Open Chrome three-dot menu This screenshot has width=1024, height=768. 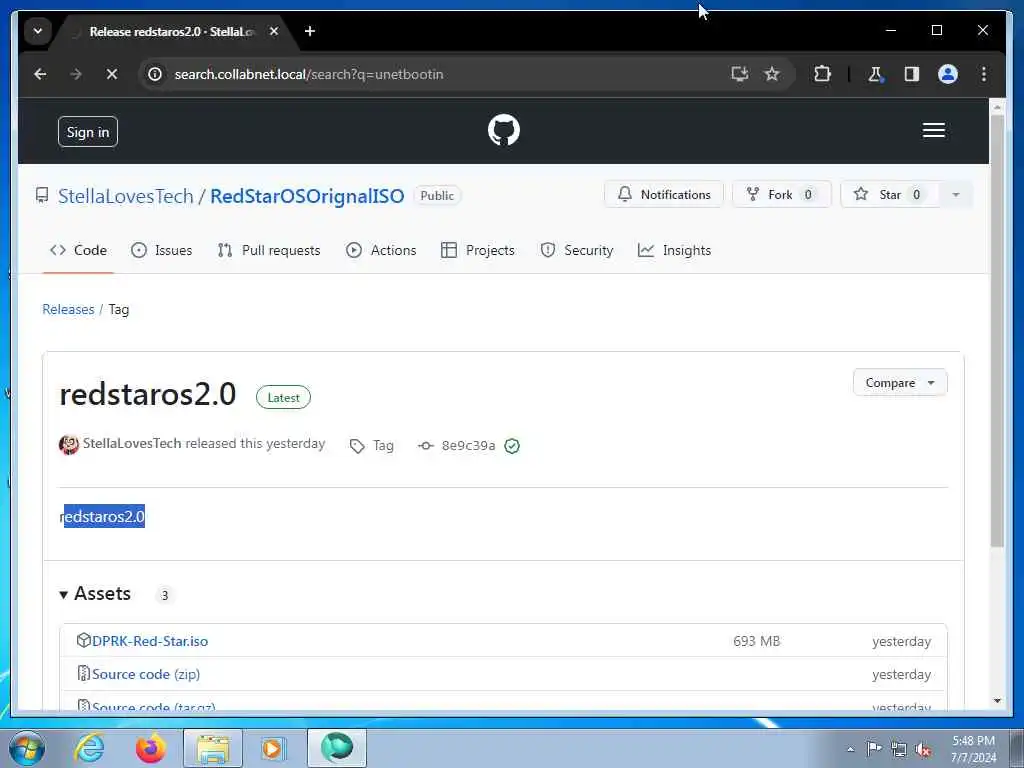pos(984,74)
